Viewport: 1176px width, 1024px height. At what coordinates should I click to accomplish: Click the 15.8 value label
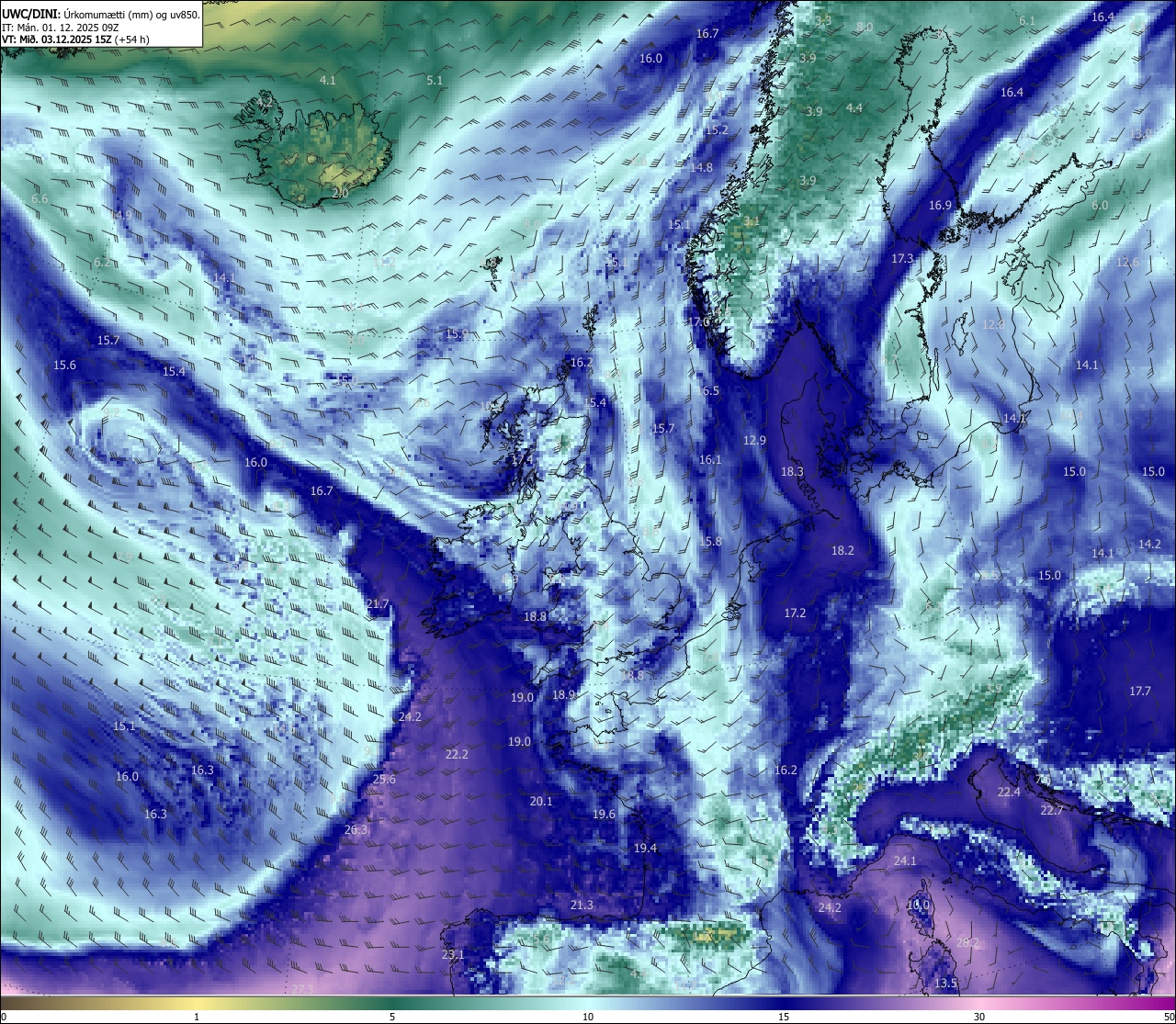click(x=710, y=542)
